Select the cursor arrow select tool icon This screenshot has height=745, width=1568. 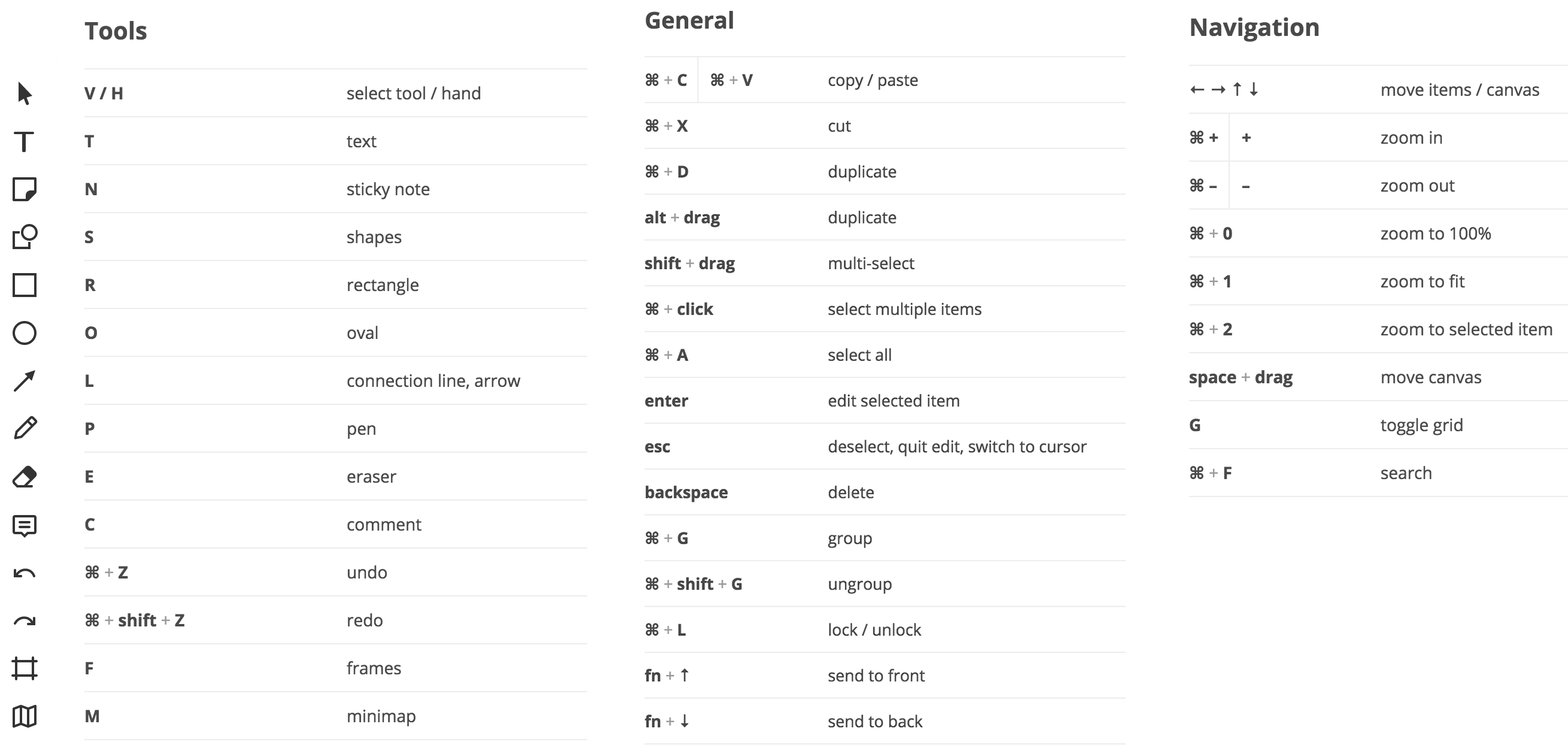(25, 93)
